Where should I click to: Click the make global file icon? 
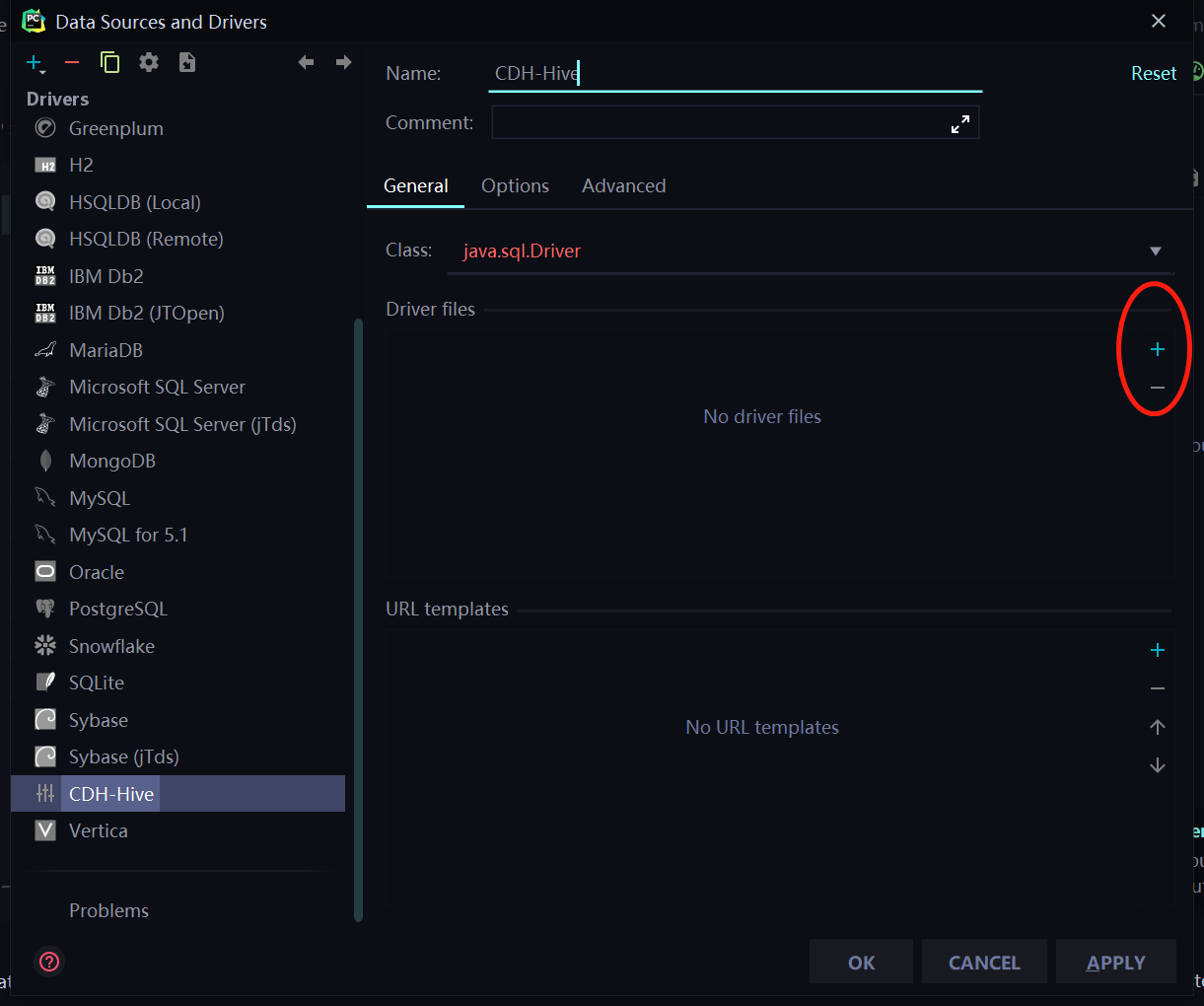(187, 63)
